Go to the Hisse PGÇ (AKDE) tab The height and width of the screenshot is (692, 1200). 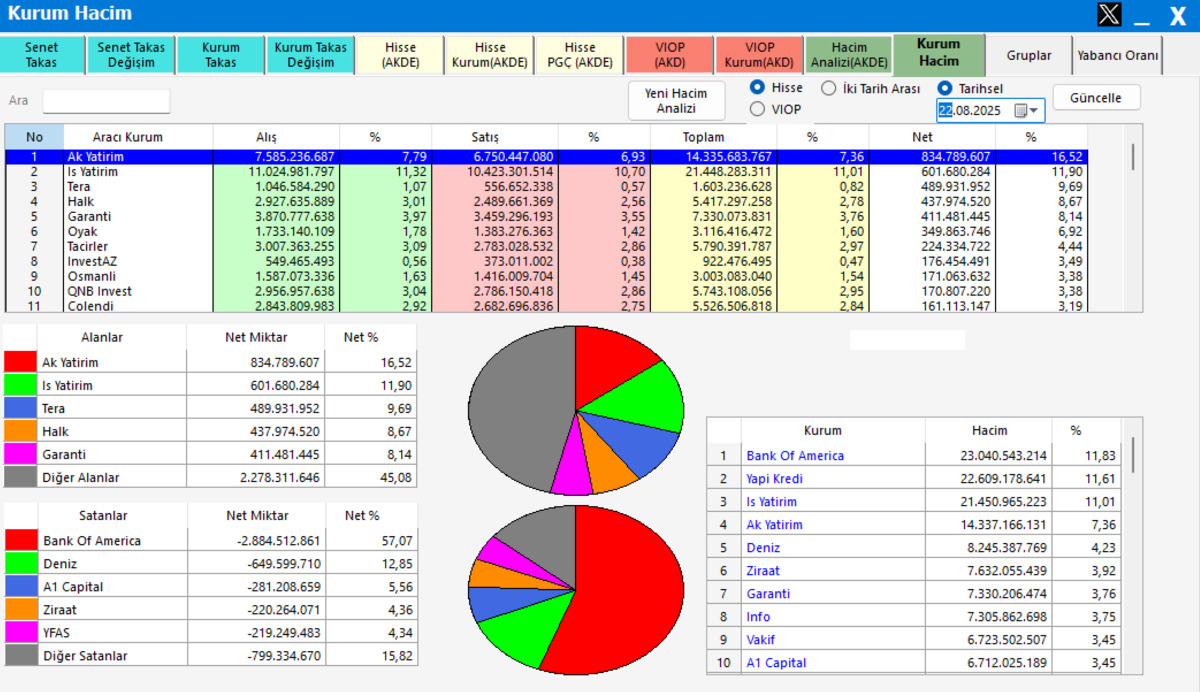[x=580, y=55]
